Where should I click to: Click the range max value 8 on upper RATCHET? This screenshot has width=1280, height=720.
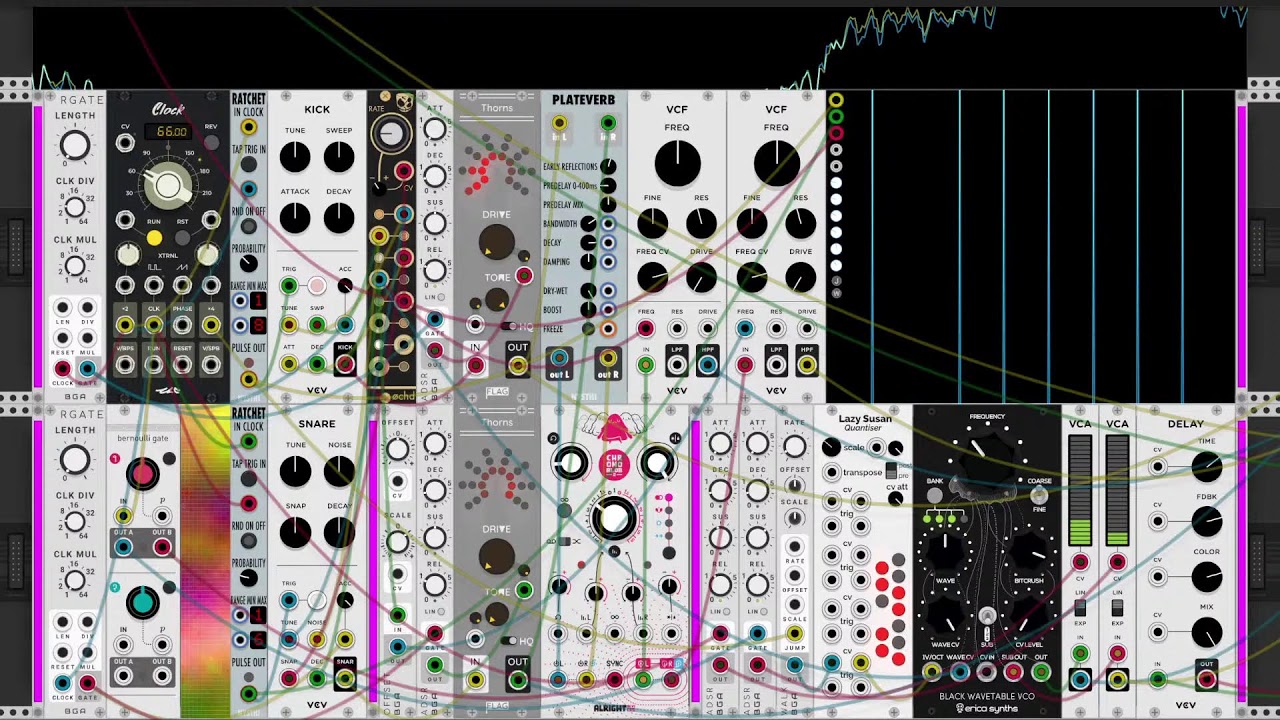pyautogui.click(x=258, y=325)
